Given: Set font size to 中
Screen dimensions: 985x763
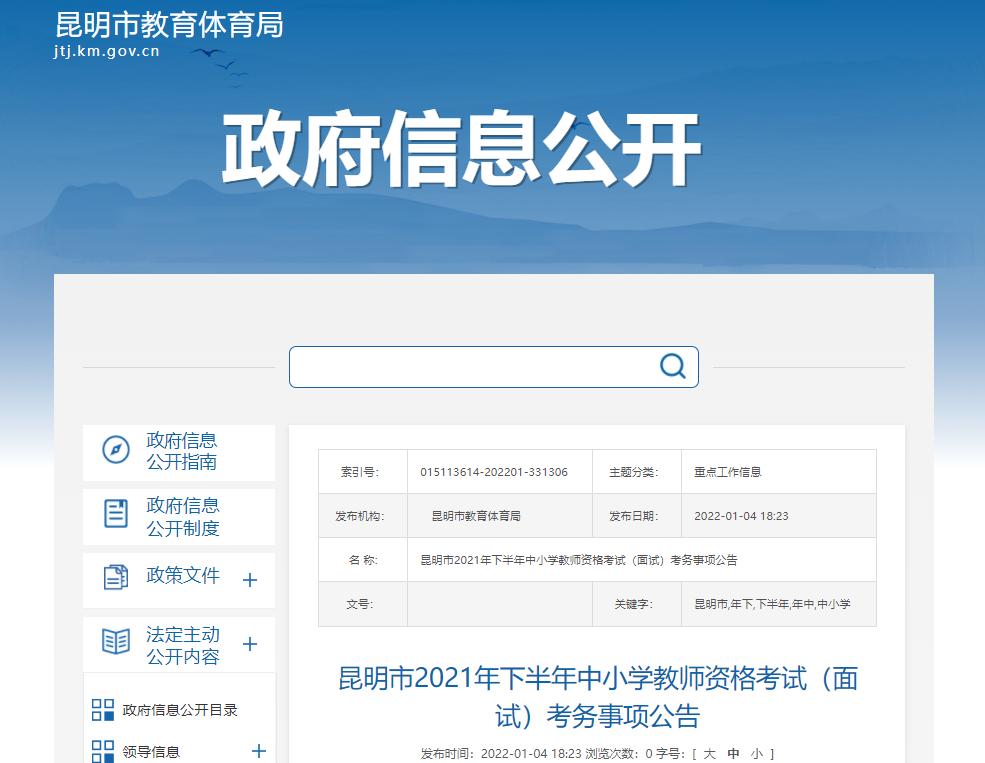Looking at the screenshot, I should [733, 754].
